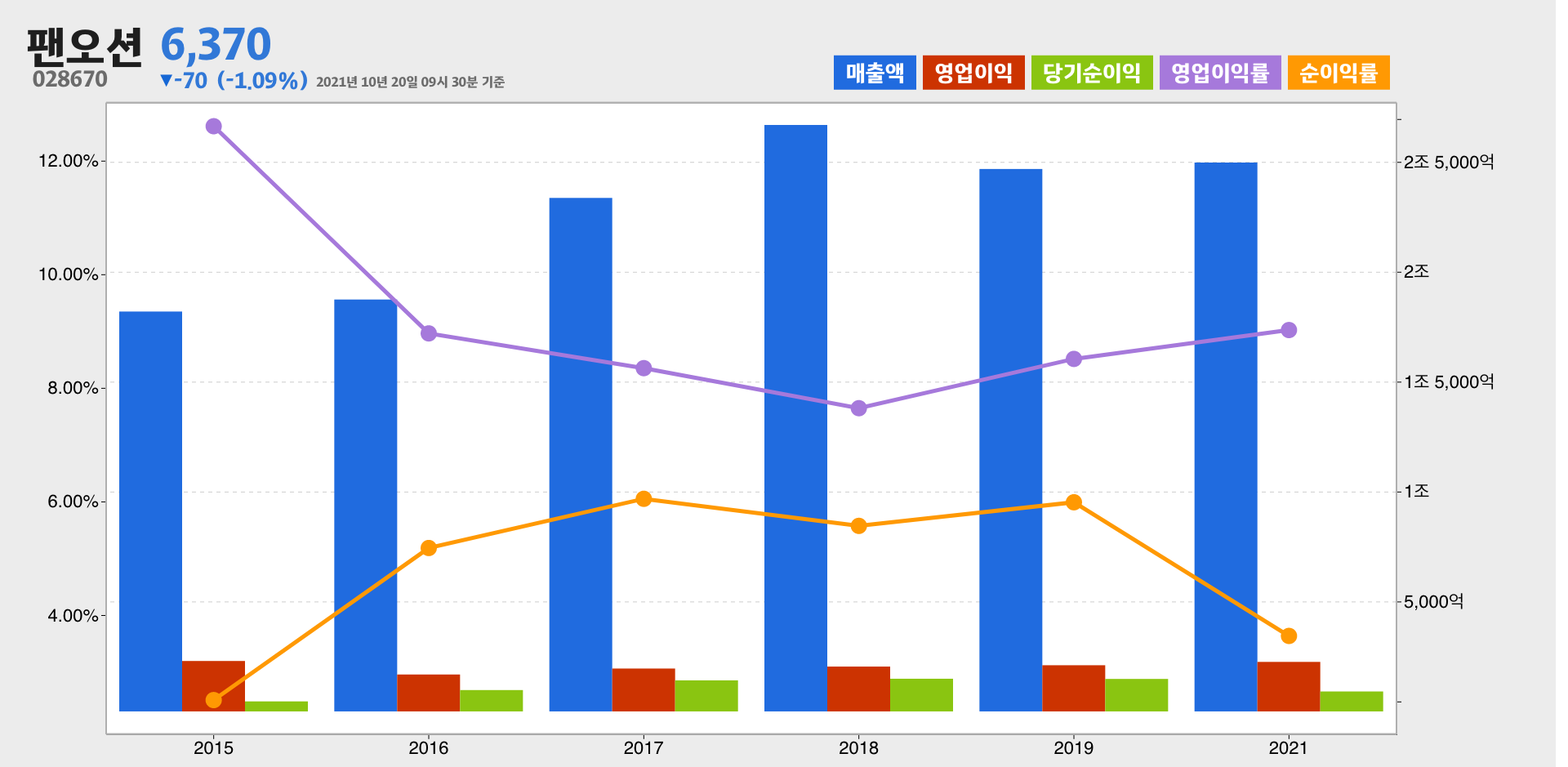Click the 2019 green net income bar
Viewport: 1568px width, 767px height.
pyautogui.click(x=1137, y=695)
